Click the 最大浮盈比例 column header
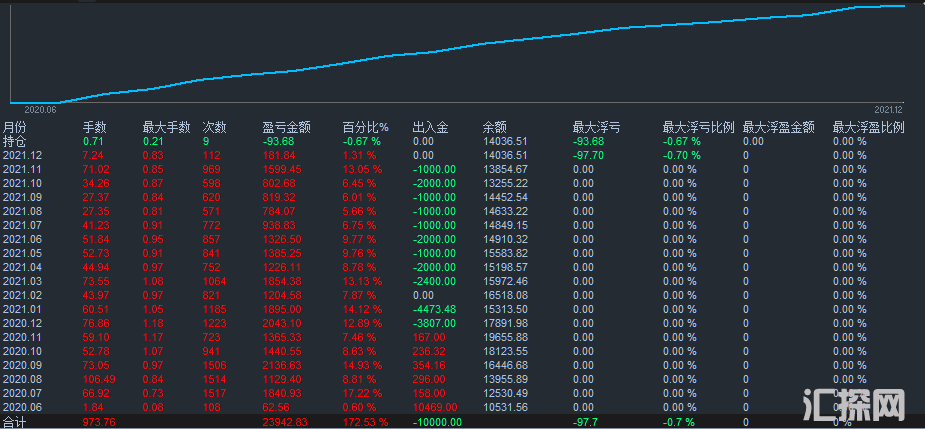Screen dimensions: 925x429 click(868, 127)
